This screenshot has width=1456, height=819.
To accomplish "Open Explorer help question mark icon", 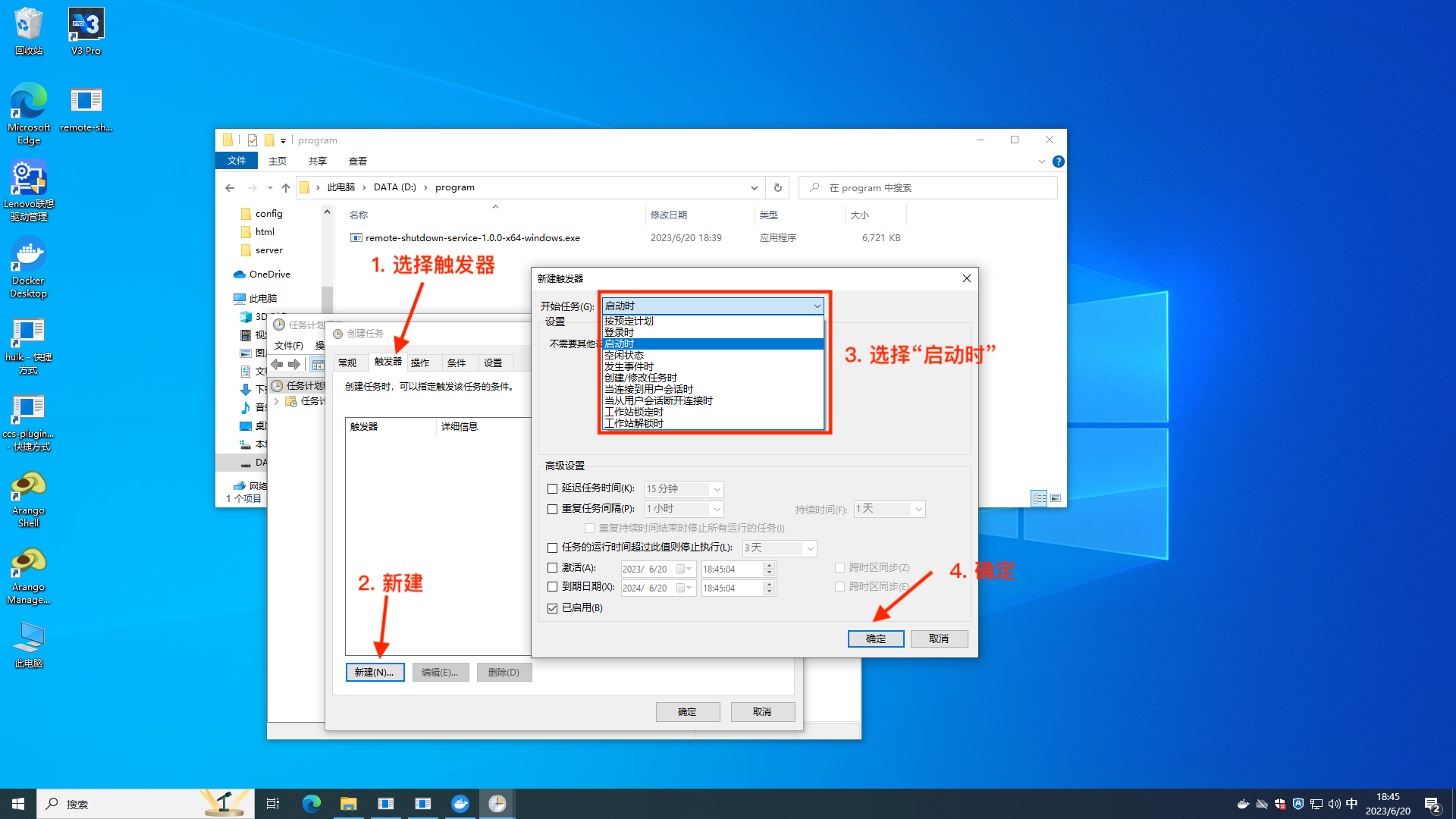I will click(x=1059, y=162).
